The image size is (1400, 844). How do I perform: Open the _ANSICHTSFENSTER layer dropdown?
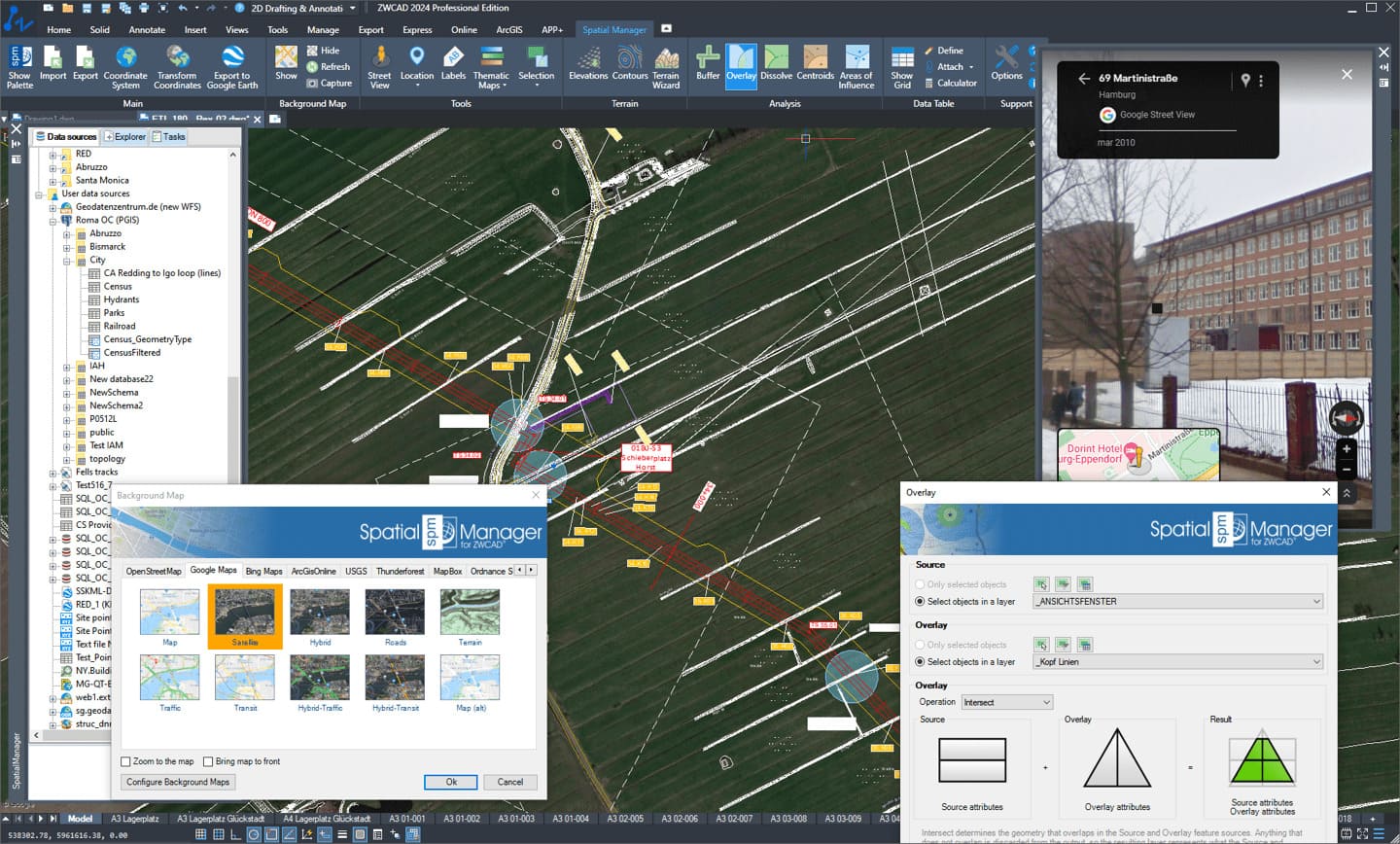[x=1178, y=602]
